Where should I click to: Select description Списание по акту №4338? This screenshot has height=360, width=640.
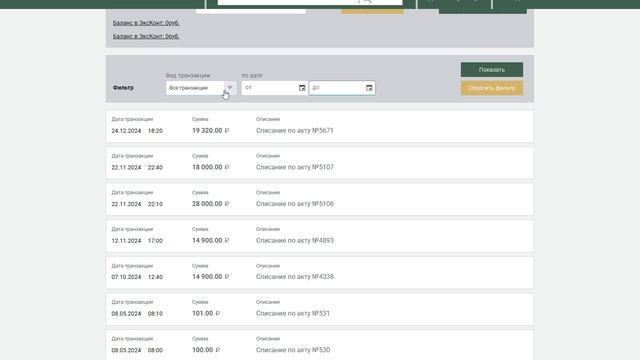coord(295,277)
